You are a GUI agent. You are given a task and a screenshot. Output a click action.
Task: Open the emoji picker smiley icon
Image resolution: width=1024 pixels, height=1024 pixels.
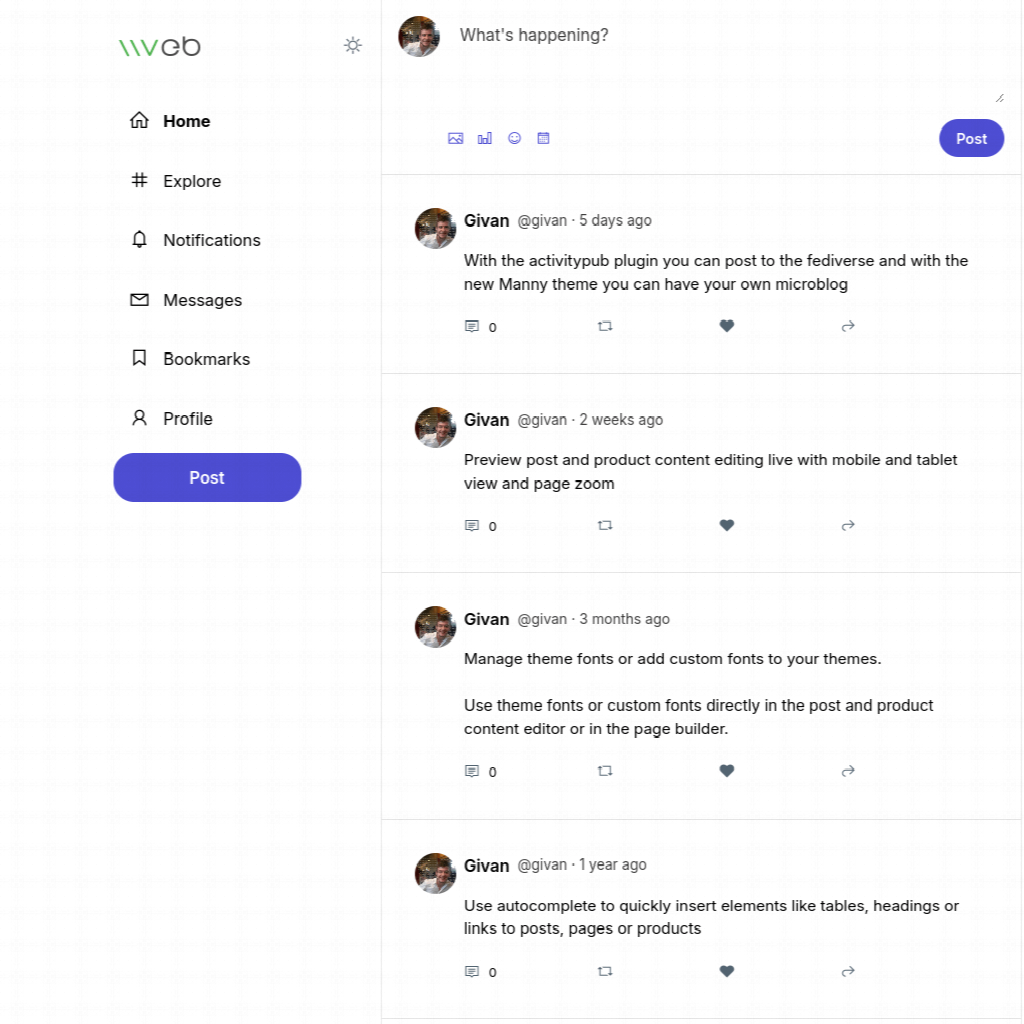[514, 138]
